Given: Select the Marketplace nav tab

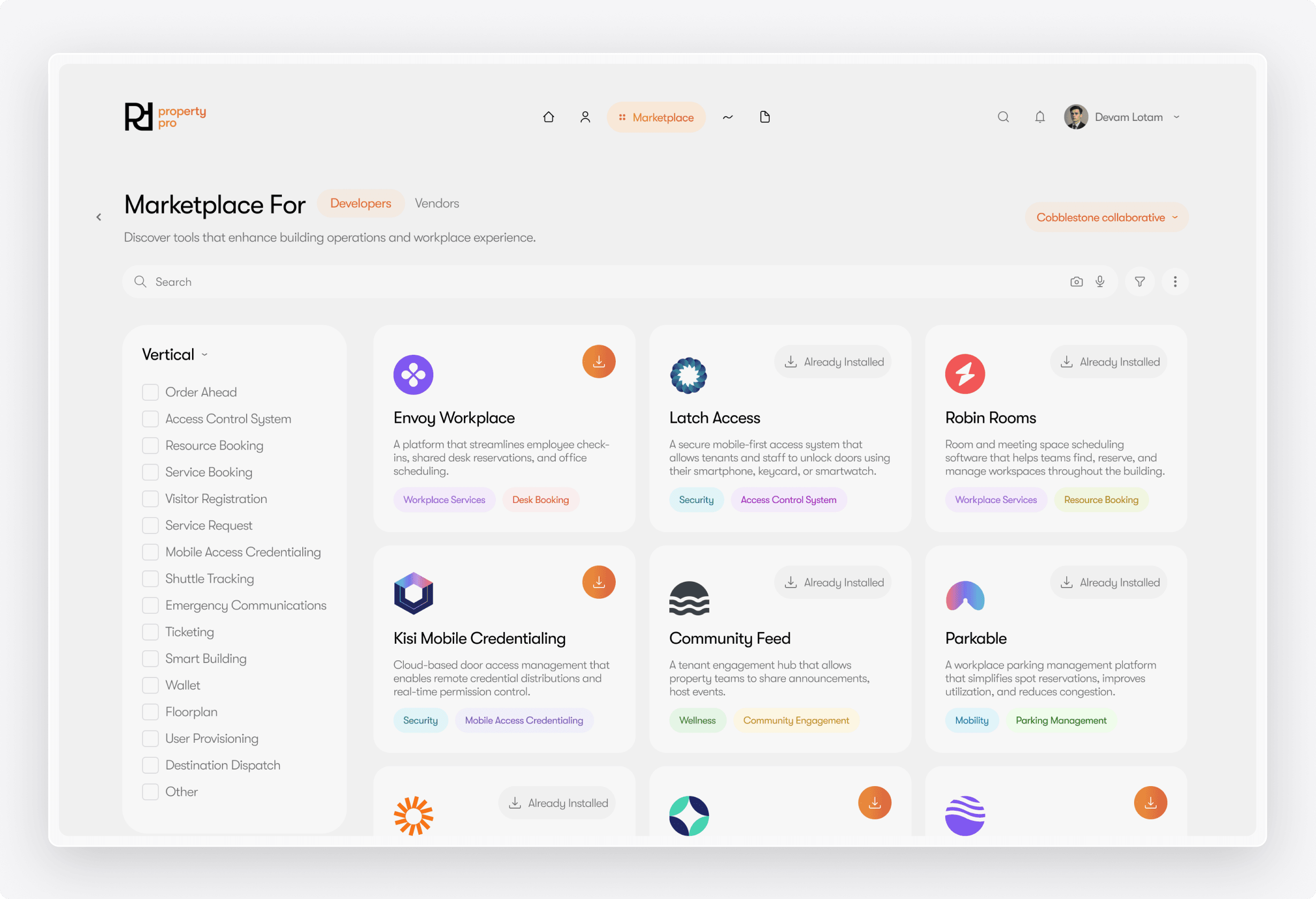Looking at the screenshot, I should pyautogui.click(x=656, y=117).
